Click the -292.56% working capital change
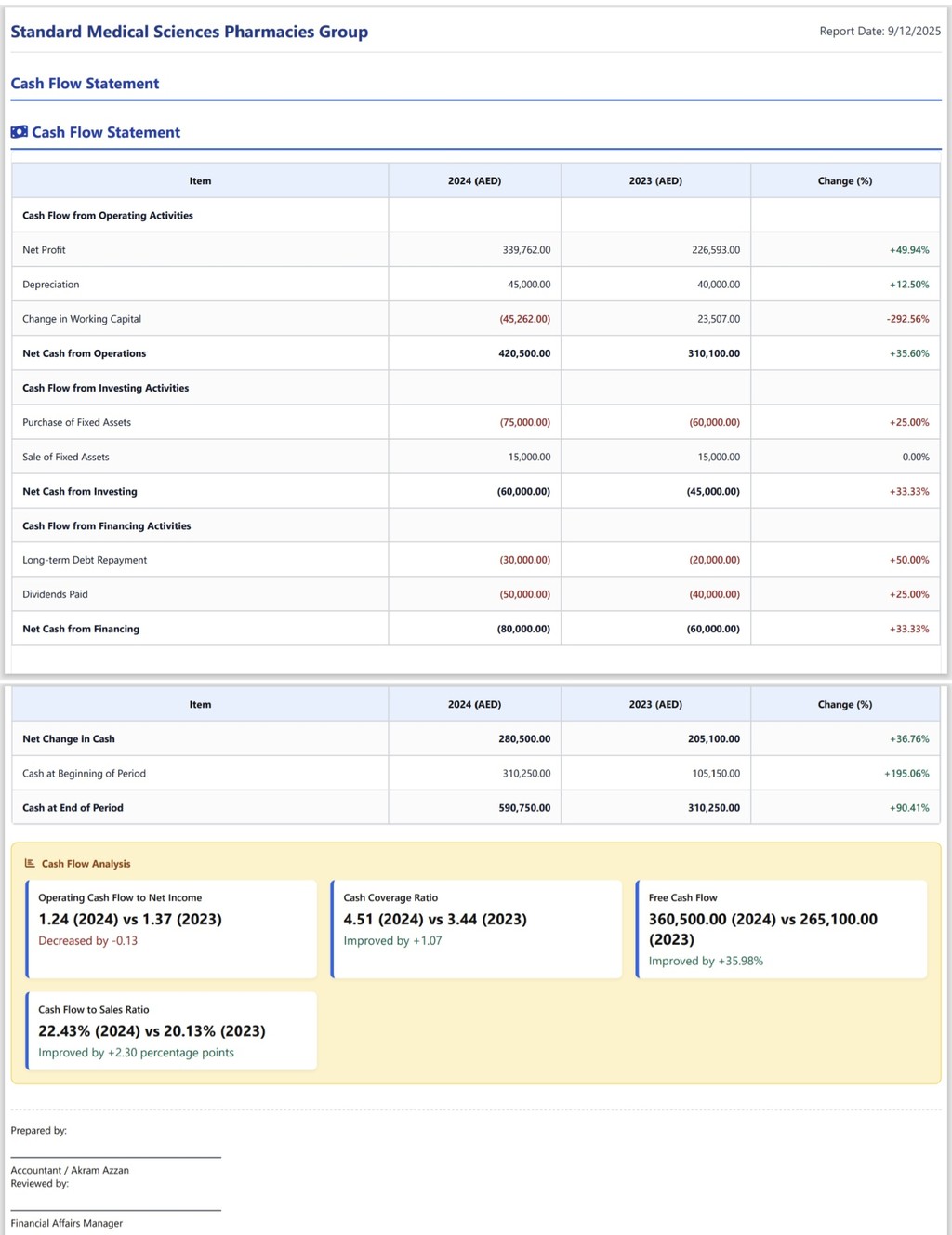 [x=907, y=319]
